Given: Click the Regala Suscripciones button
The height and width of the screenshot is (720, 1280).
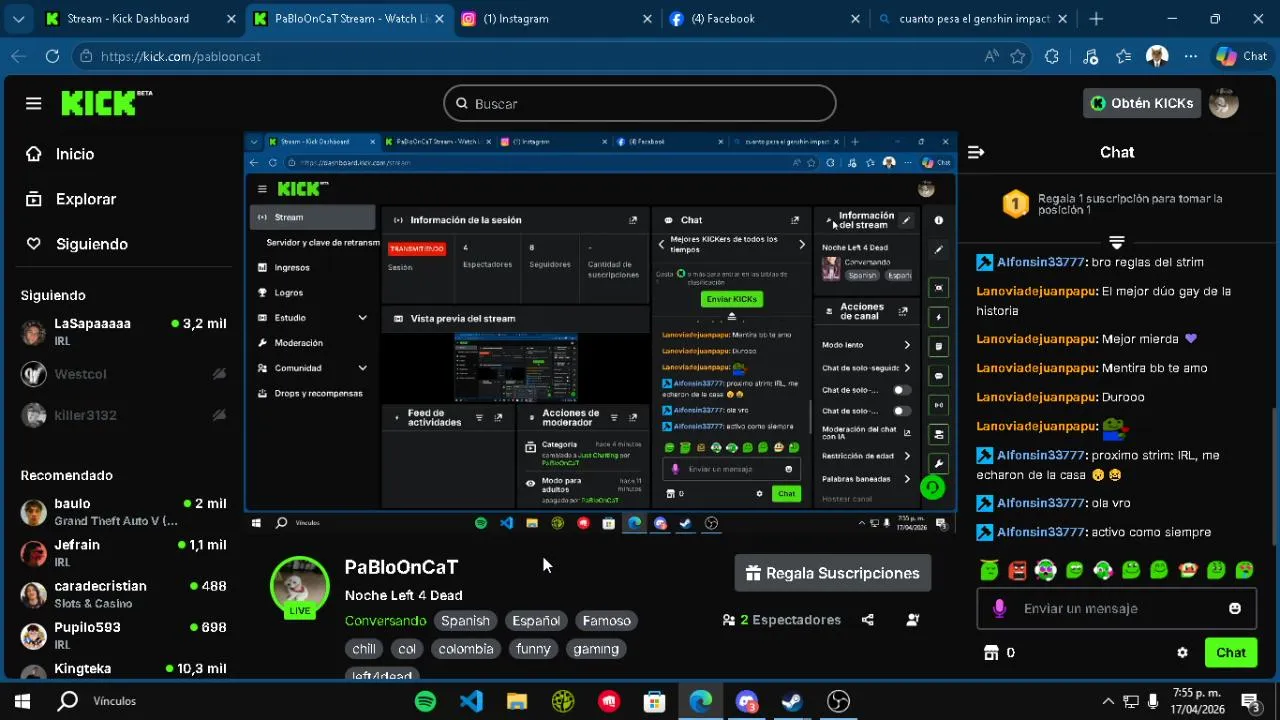Looking at the screenshot, I should point(832,573).
